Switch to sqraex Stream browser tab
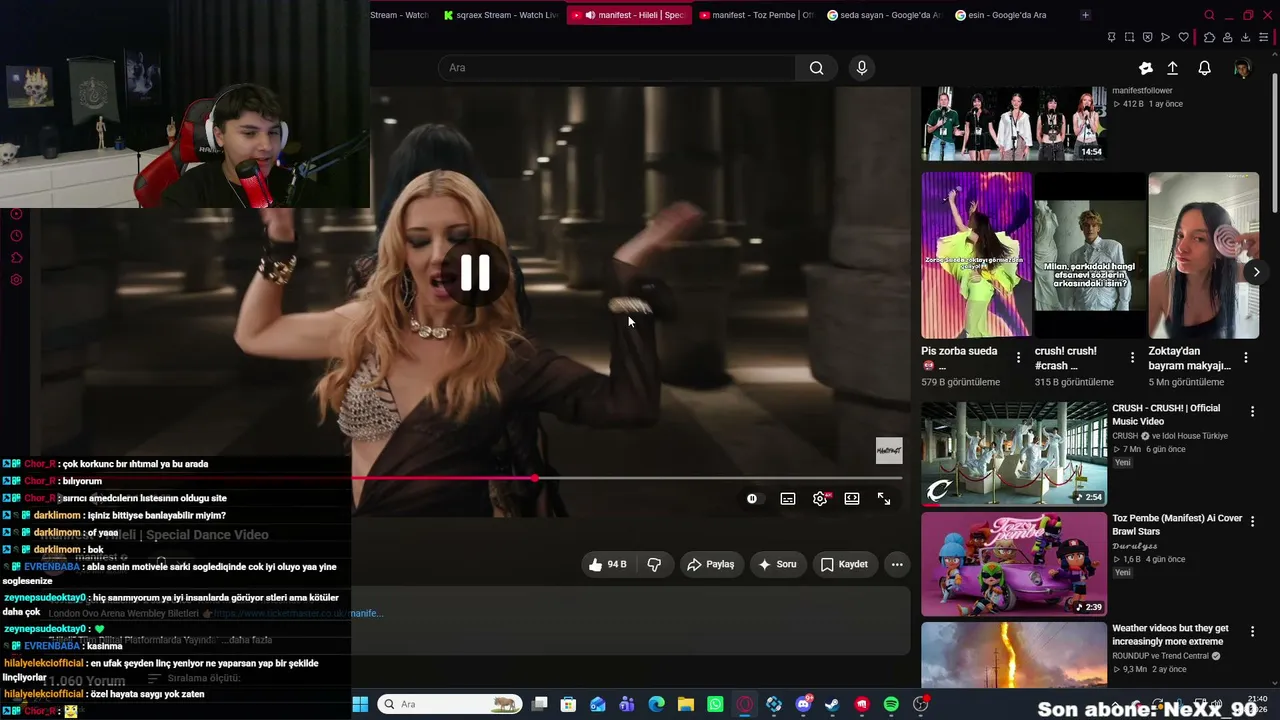 point(501,15)
